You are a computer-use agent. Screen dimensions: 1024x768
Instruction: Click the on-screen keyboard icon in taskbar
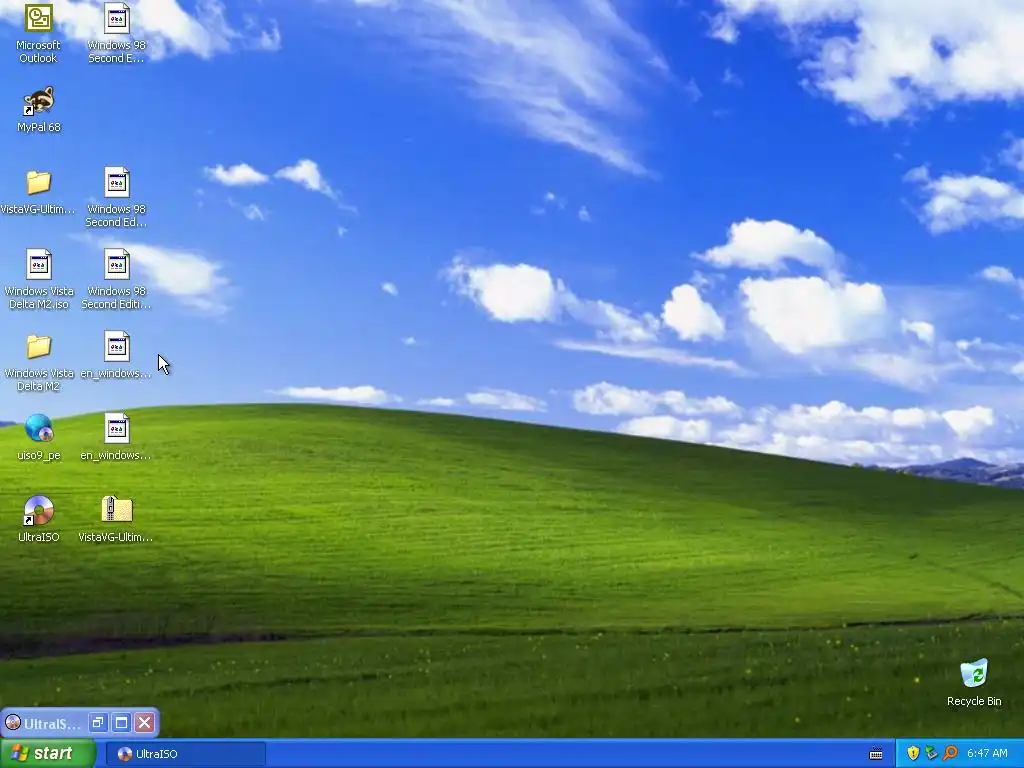pyautogui.click(x=876, y=754)
